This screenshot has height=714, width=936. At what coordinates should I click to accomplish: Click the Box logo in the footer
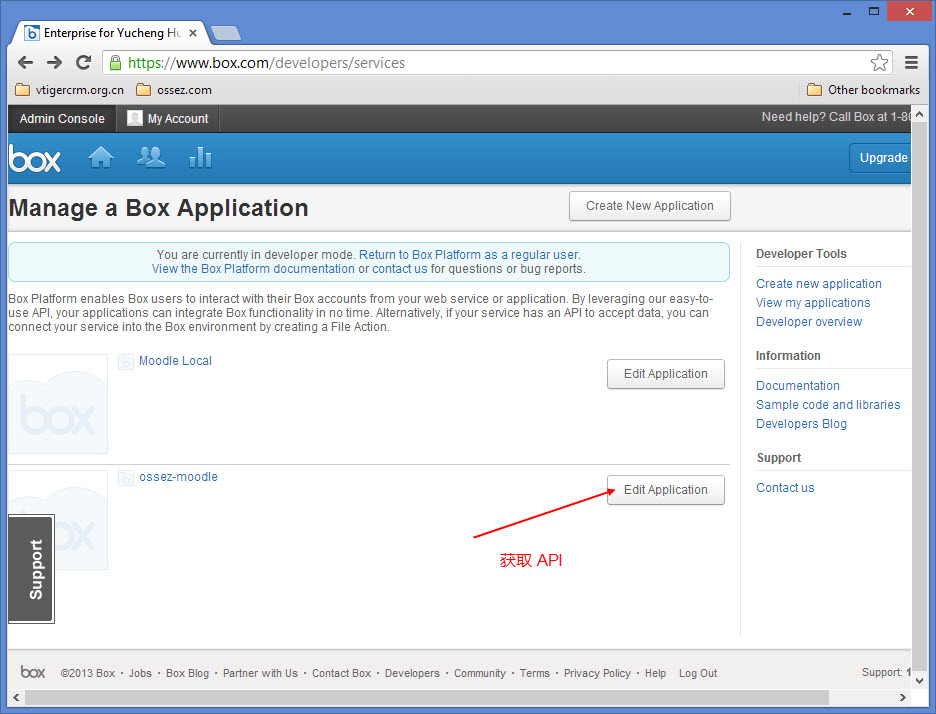33,672
